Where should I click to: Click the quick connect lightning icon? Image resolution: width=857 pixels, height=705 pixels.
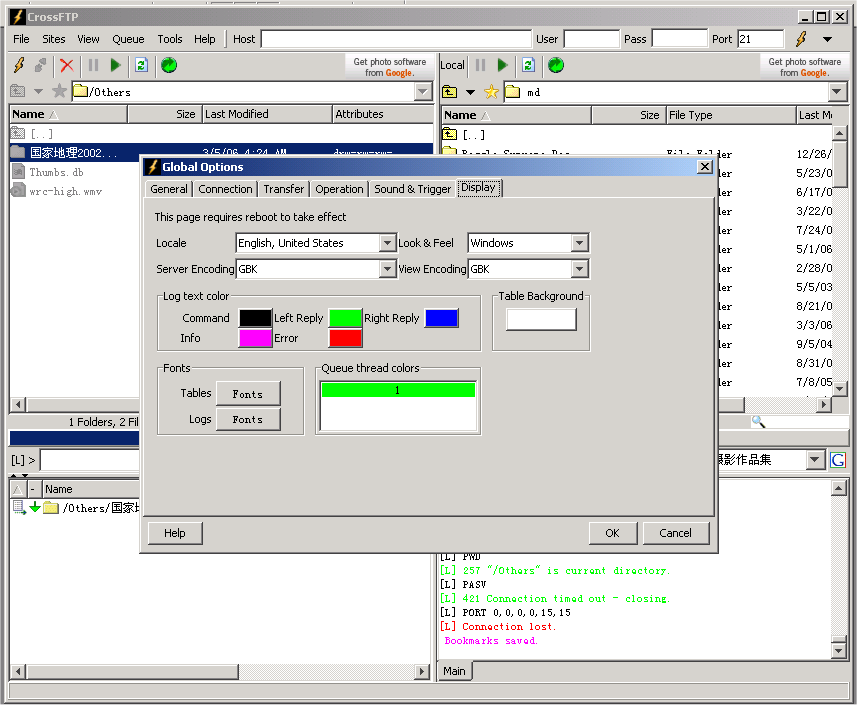(801, 39)
